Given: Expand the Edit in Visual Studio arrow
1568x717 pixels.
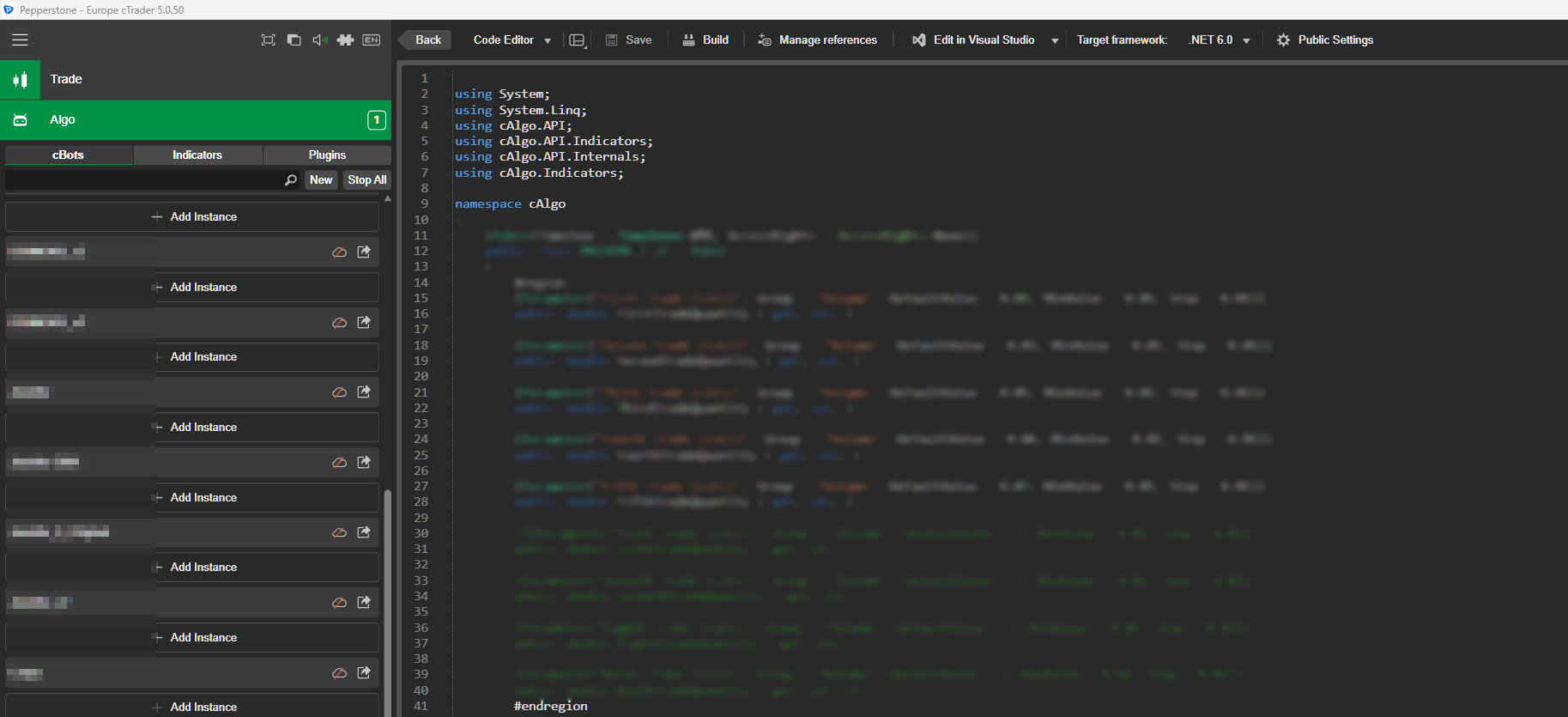Looking at the screenshot, I should (1055, 40).
